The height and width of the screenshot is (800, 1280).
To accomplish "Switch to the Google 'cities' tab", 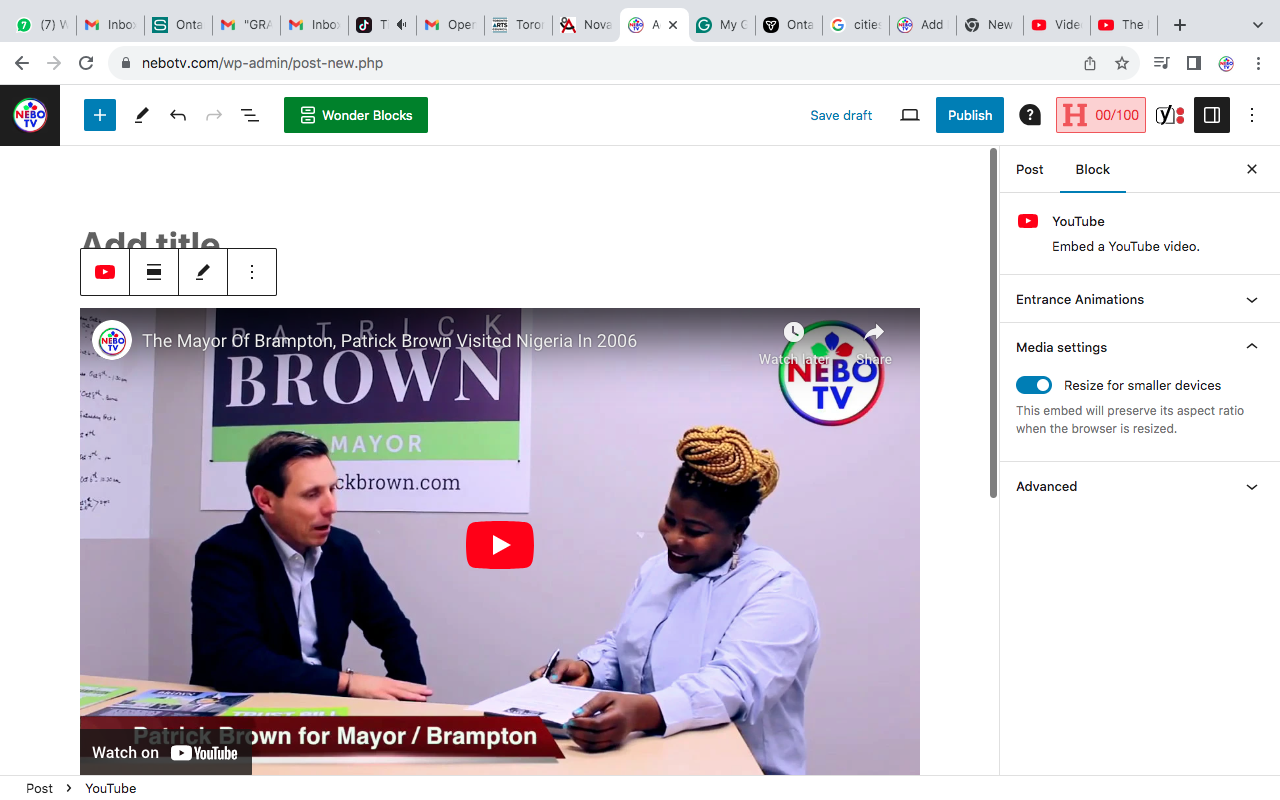I will coord(856,25).
